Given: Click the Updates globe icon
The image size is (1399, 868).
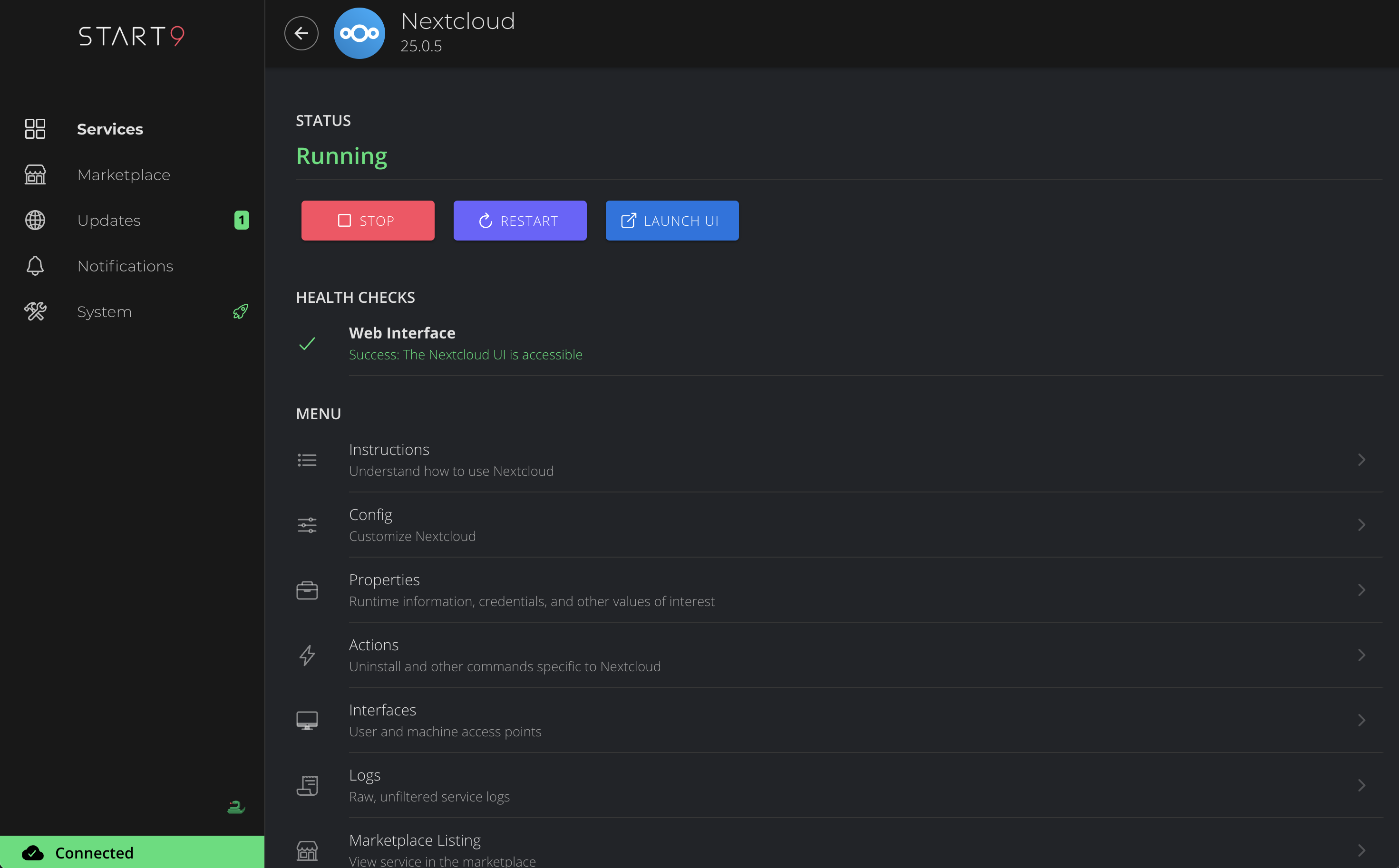Looking at the screenshot, I should click(34, 220).
